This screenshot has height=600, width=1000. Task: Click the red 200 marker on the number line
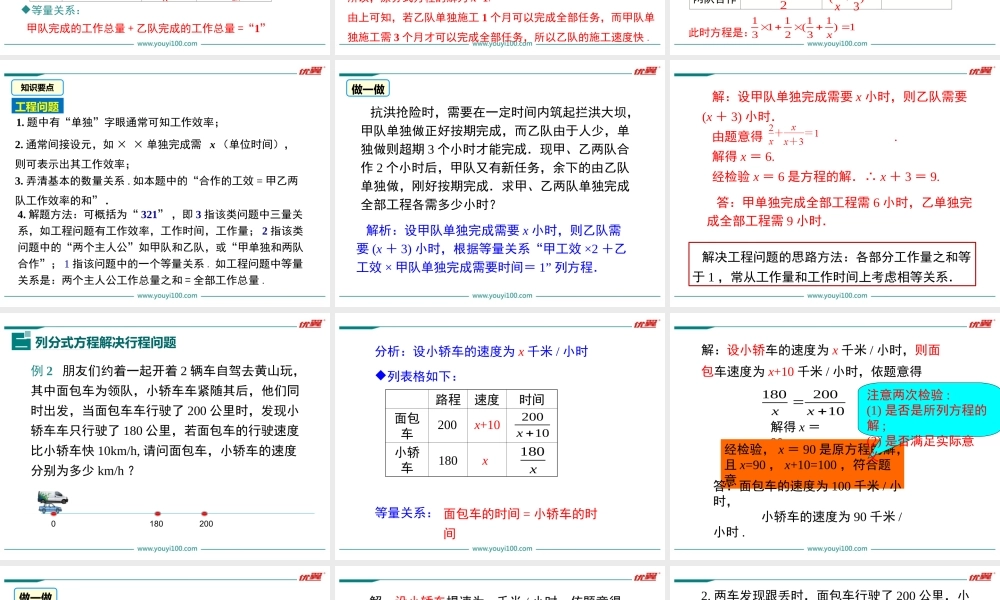[205, 514]
